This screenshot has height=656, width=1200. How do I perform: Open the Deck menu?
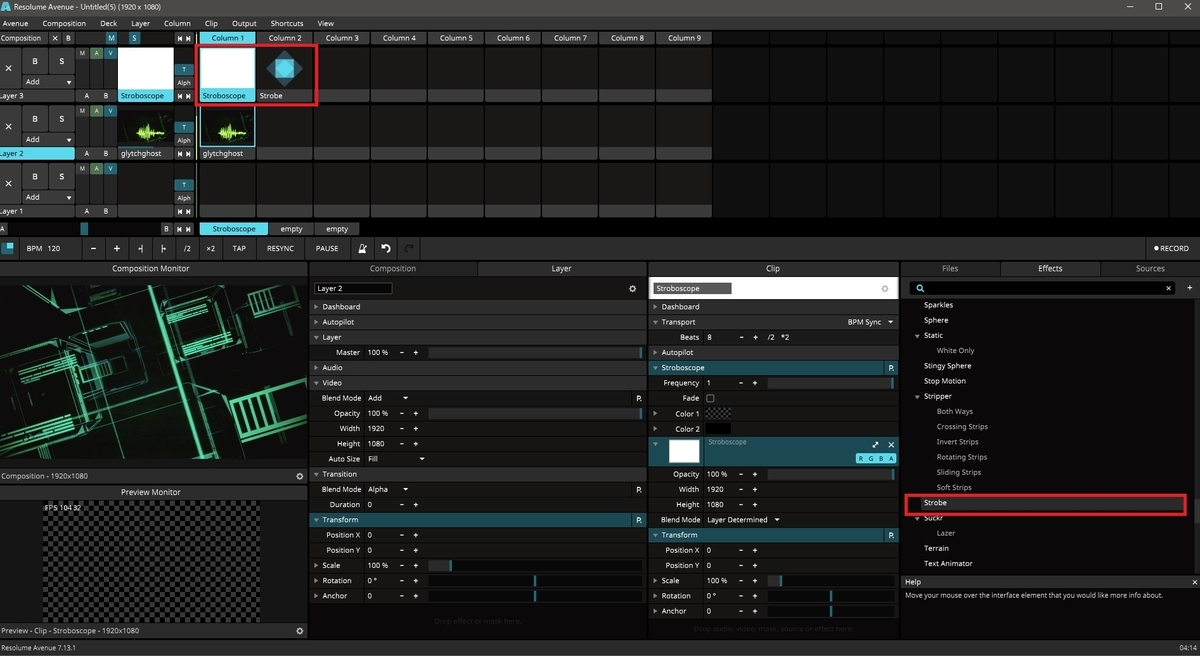(x=108, y=23)
